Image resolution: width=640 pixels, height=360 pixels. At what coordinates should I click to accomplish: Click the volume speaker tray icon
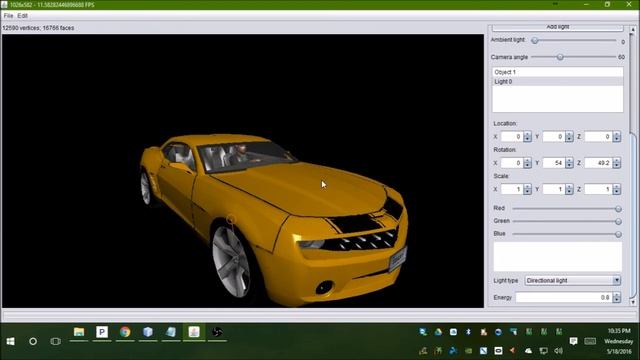558,351
